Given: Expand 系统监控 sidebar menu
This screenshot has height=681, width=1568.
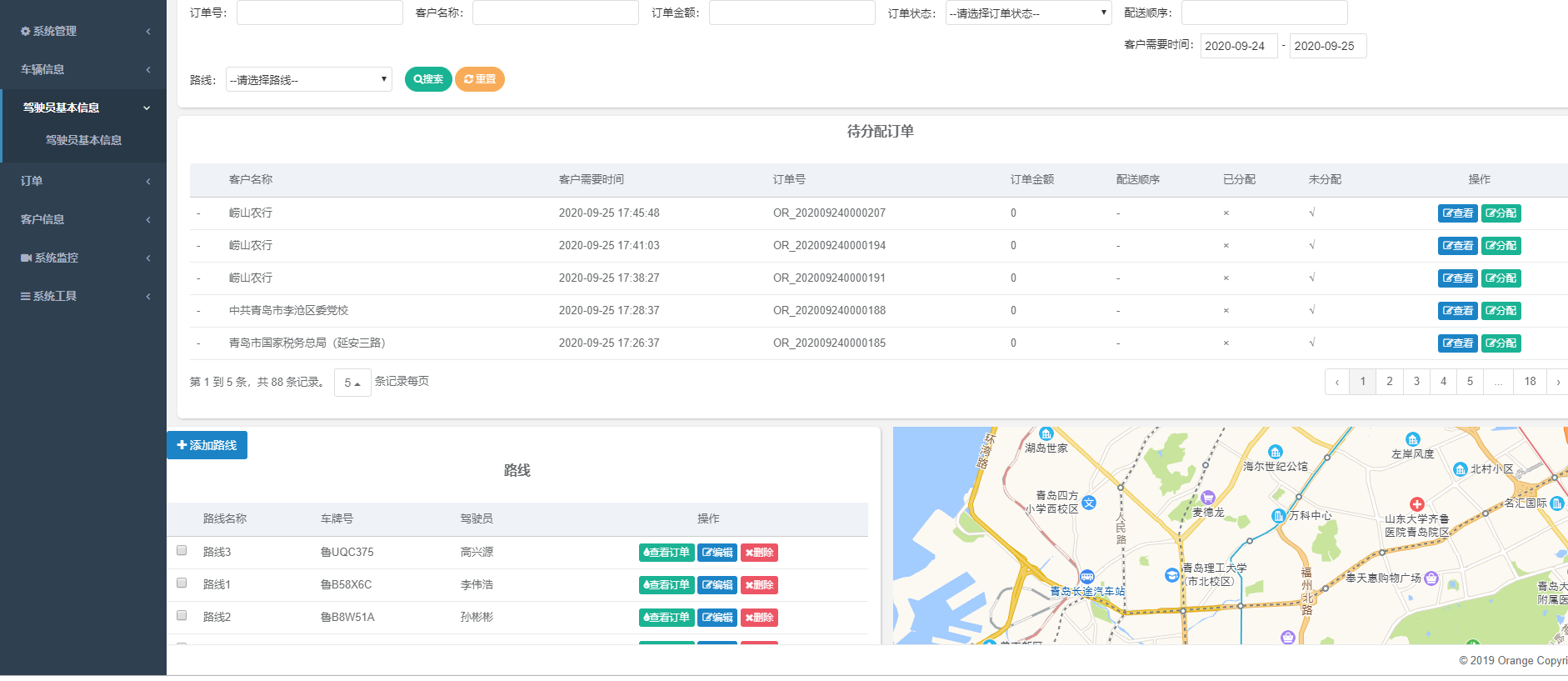Looking at the screenshot, I should 83,258.
